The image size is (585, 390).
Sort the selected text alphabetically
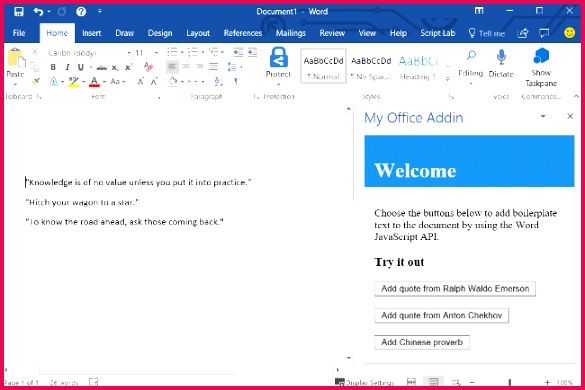[x=219, y=81]
